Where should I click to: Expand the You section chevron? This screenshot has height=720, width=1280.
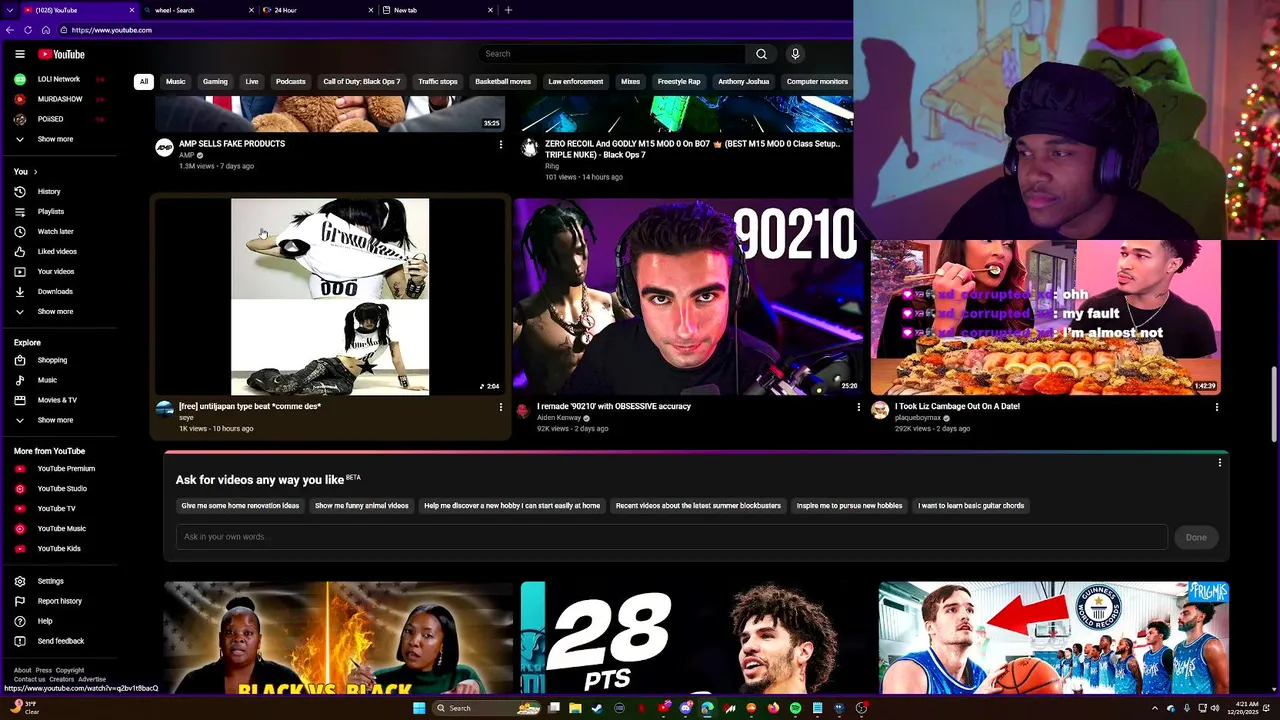35,172
